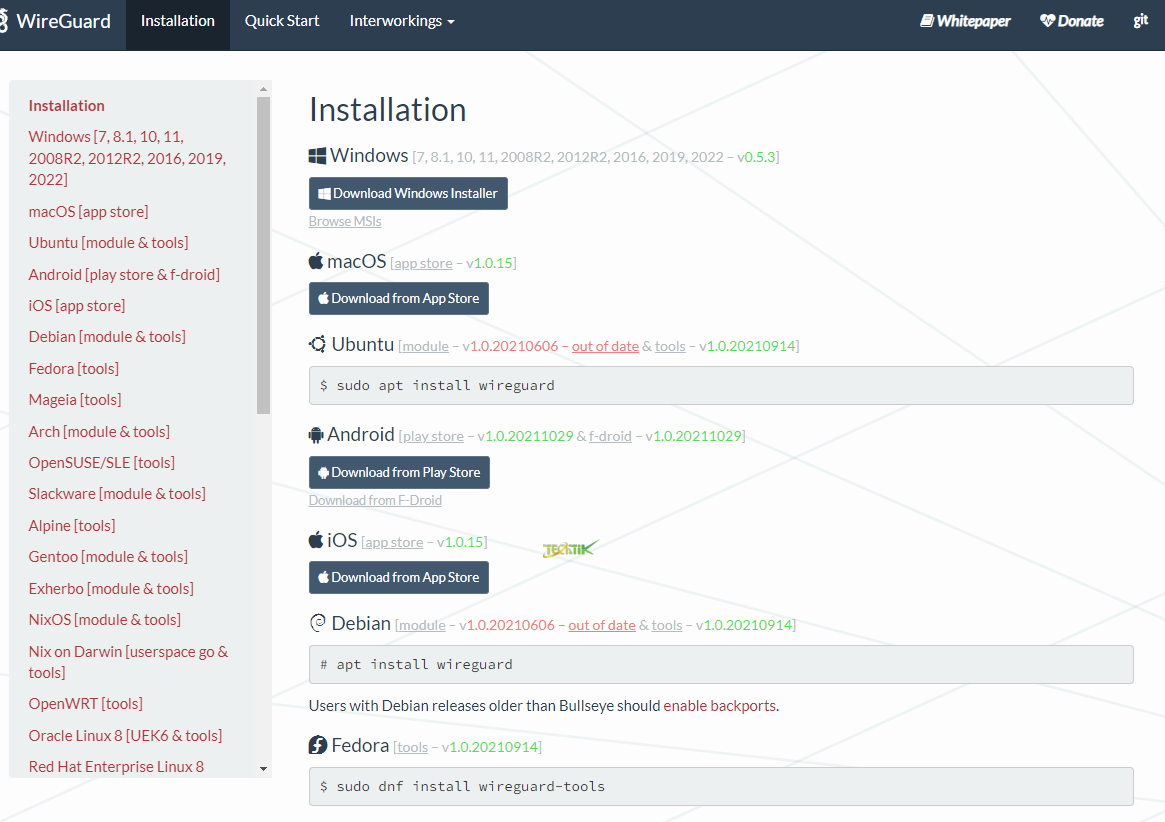Click the heart icon next to Donate

1048,21
